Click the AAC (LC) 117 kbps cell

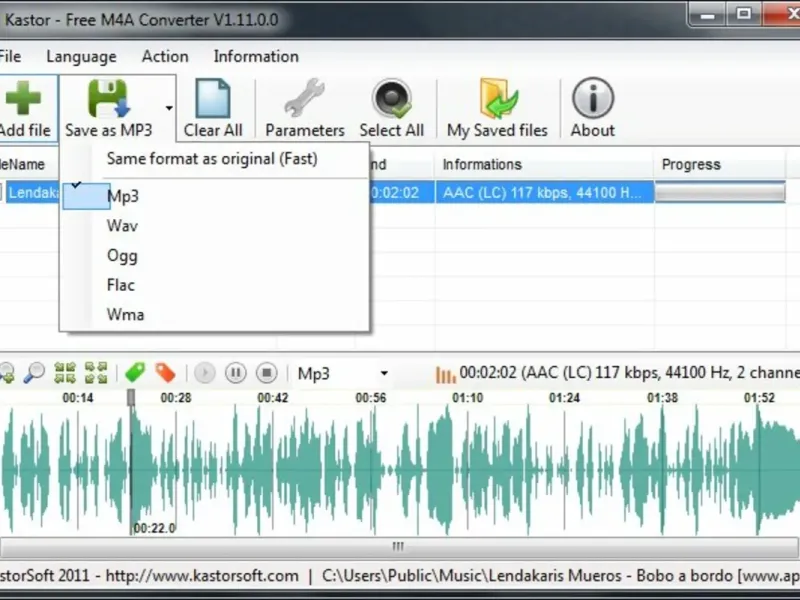[544, 193]
